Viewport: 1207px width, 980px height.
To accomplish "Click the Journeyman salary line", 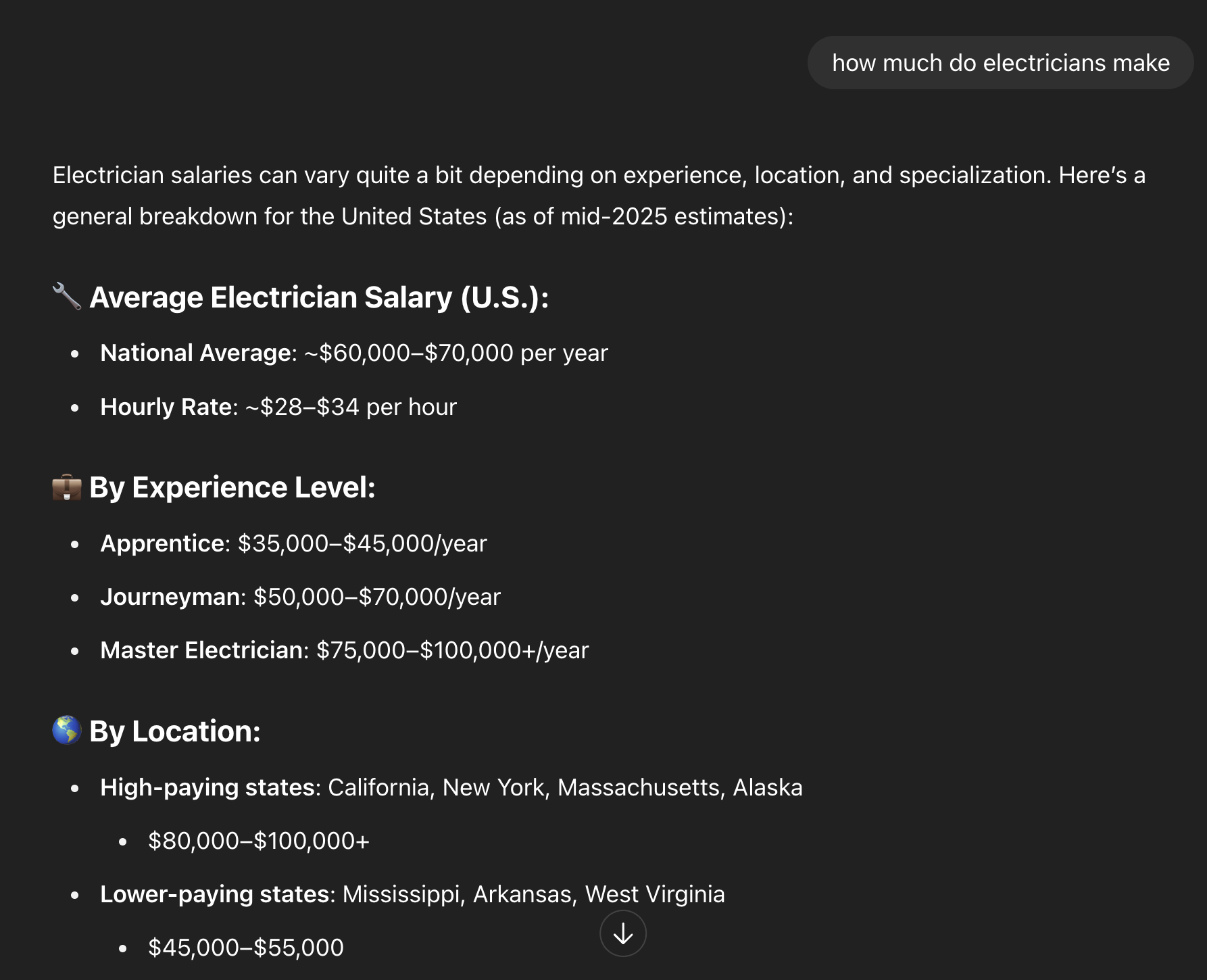I will click(x=300, y=597).
